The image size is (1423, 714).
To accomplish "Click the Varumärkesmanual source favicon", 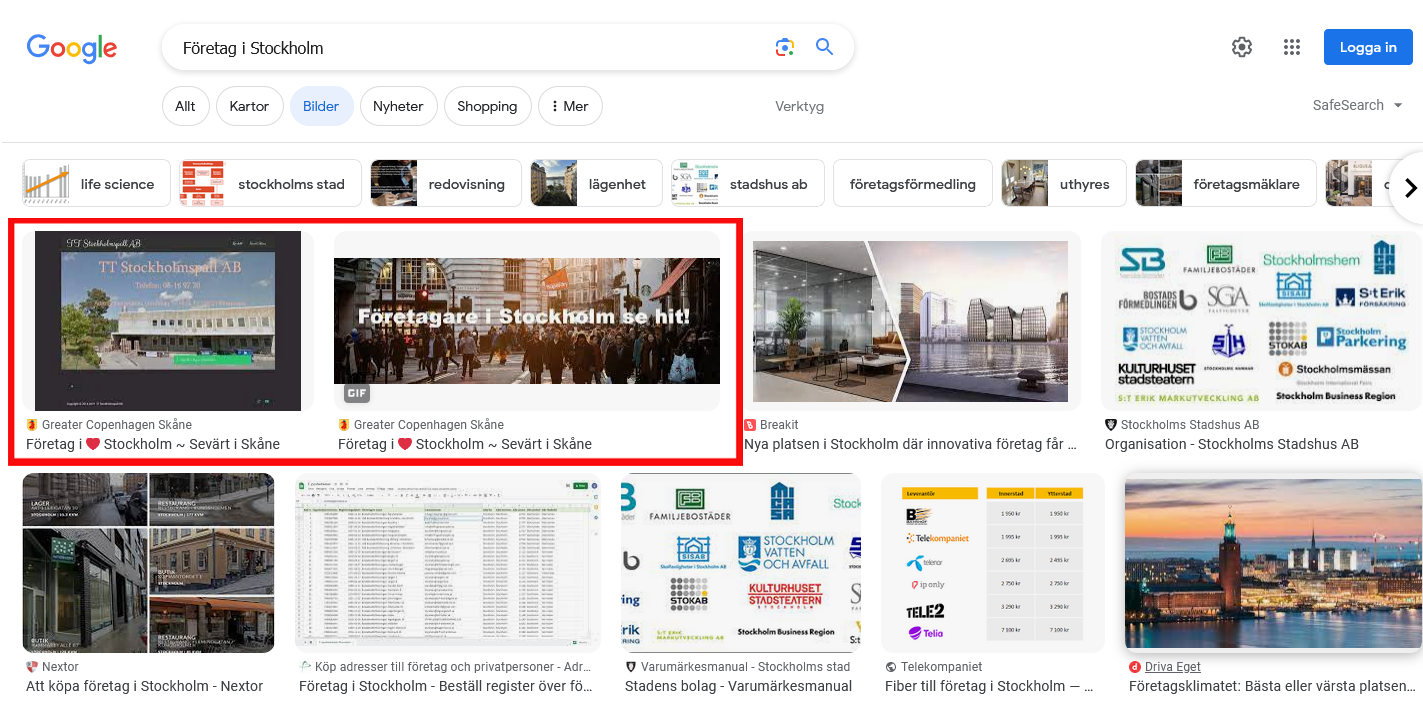I will (x=631, y=667).
